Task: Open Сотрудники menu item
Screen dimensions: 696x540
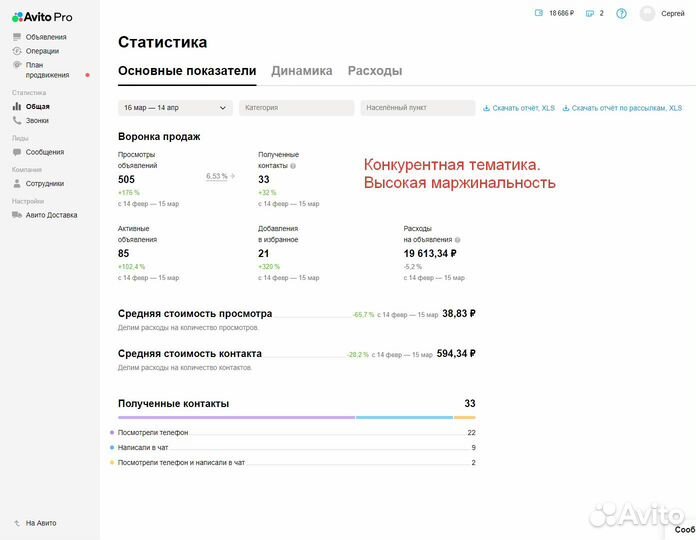Action: tap(45, 184)
